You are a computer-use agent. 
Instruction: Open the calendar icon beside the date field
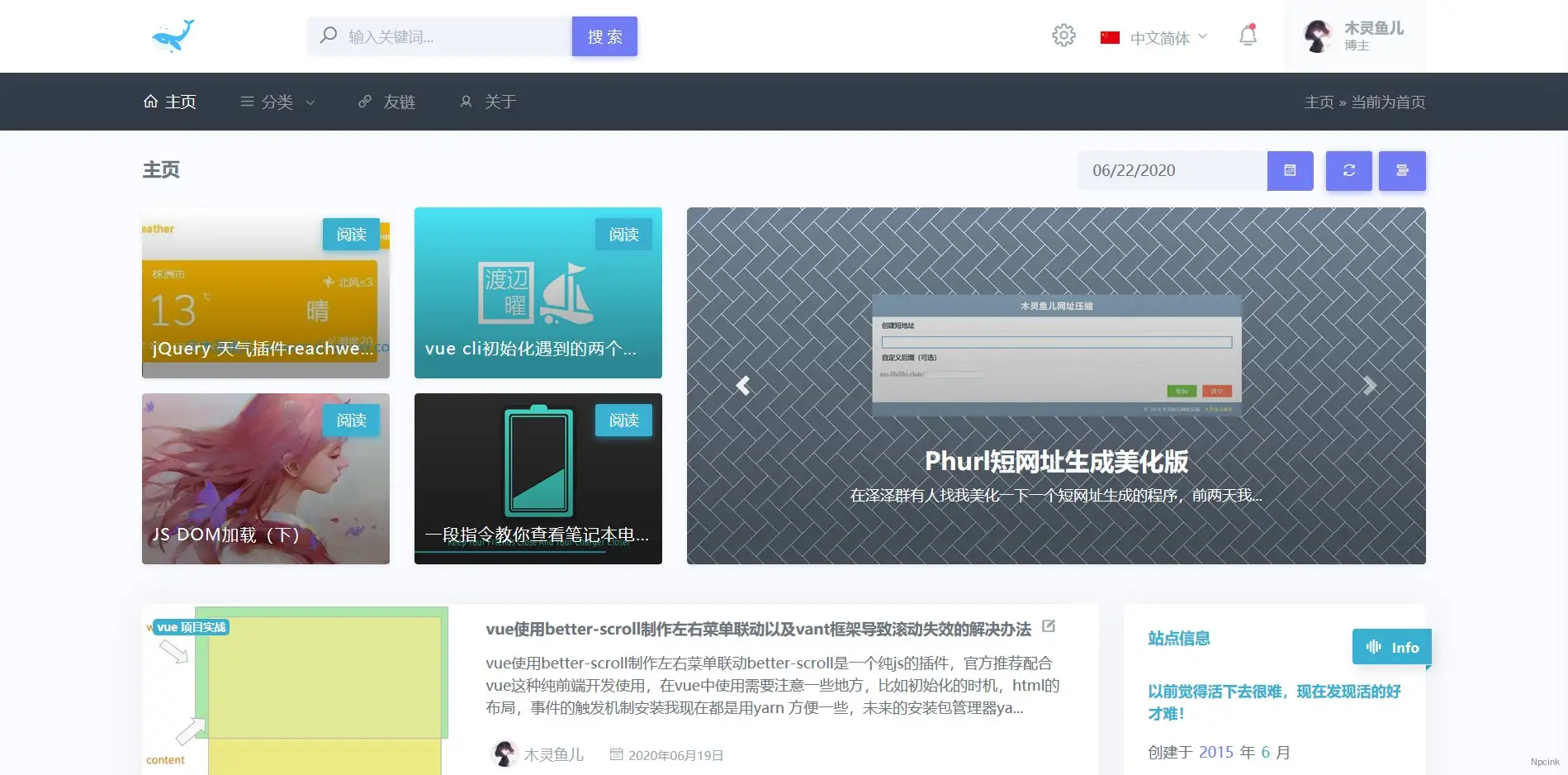(x=1289, y=171)
